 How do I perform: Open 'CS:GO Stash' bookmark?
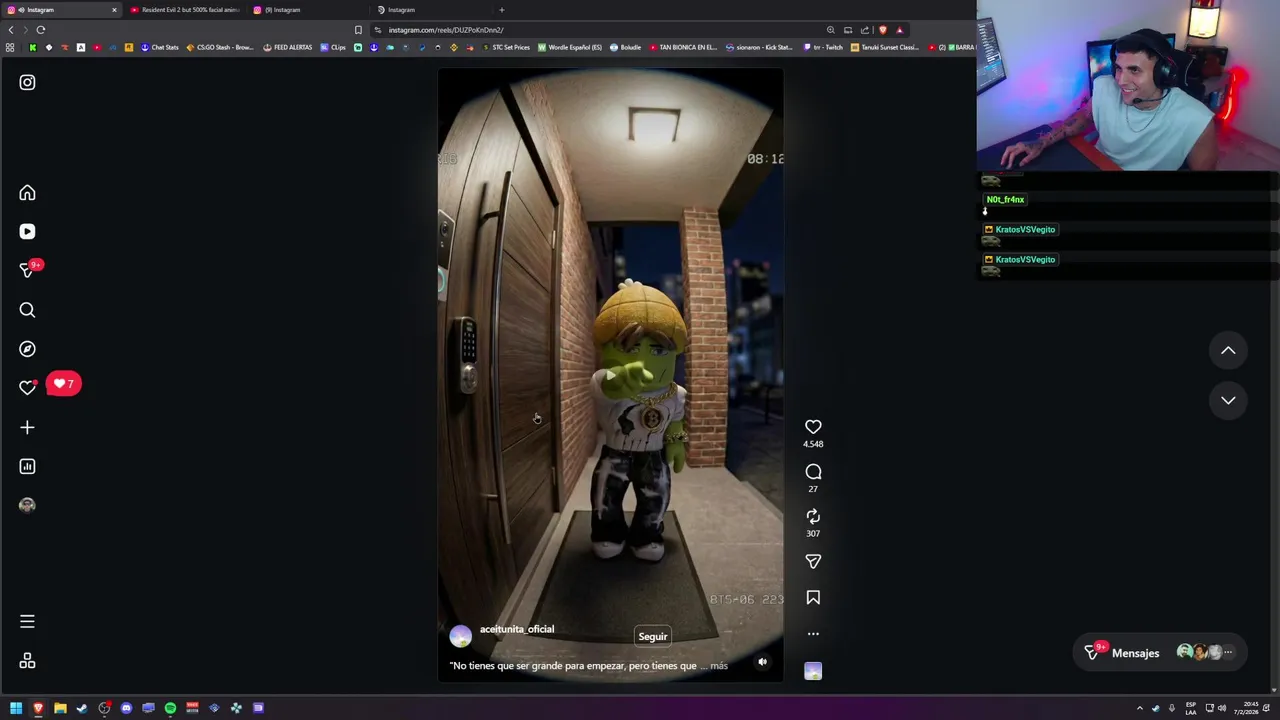click(220, 47)
